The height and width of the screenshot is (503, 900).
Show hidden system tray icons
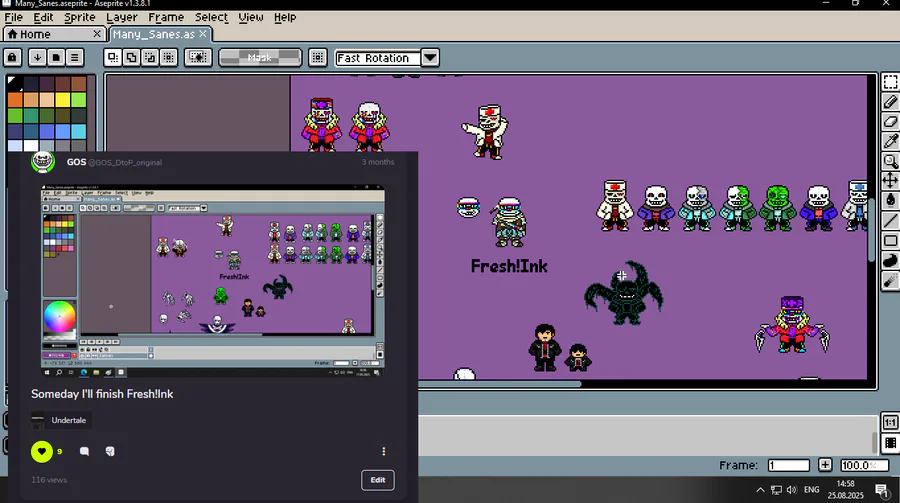click(760, 490)
